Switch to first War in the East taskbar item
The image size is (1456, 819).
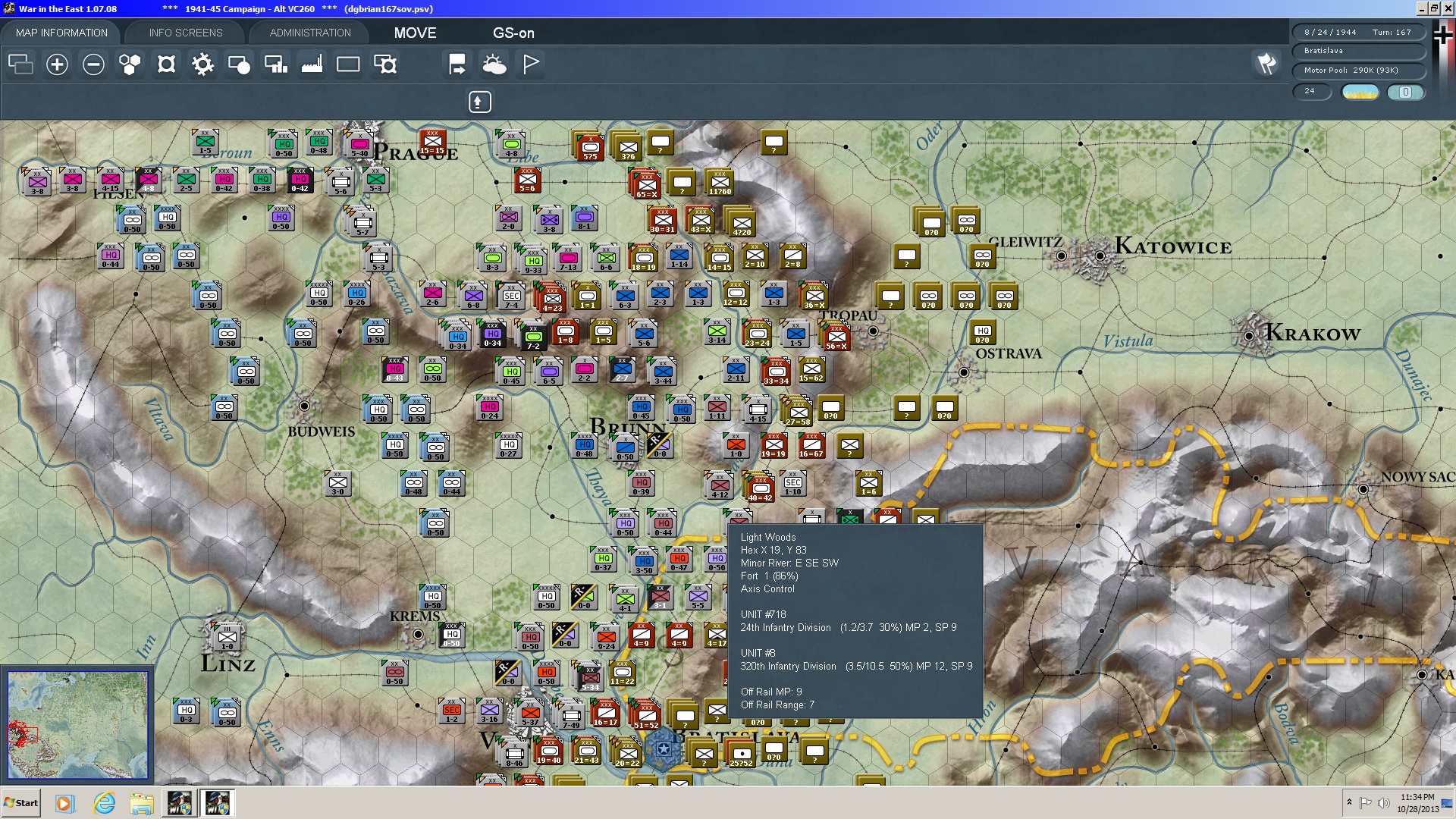click(179, 803)
